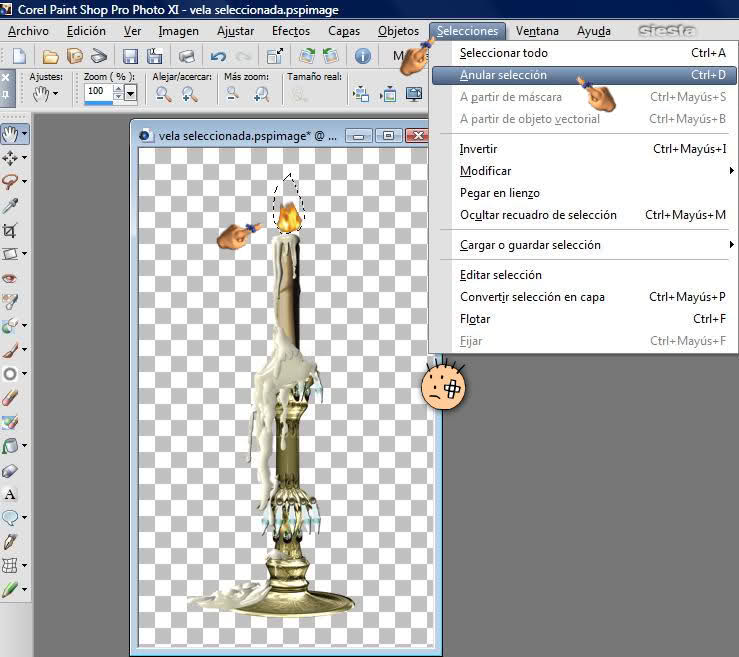Open the Resize image icon
739x657 pixels.
click(275, 56)
